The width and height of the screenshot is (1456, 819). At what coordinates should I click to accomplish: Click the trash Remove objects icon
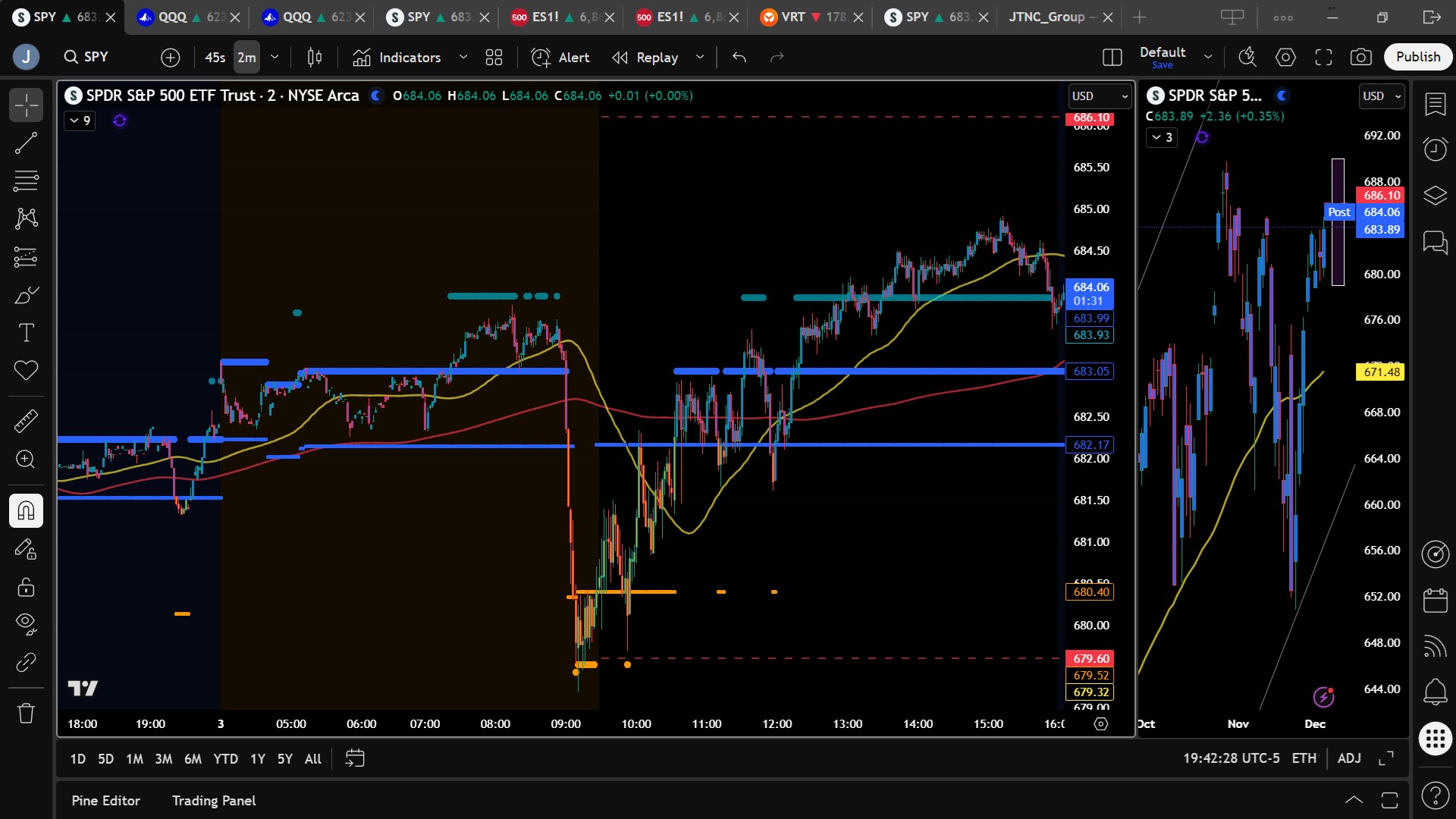(26, 714)
